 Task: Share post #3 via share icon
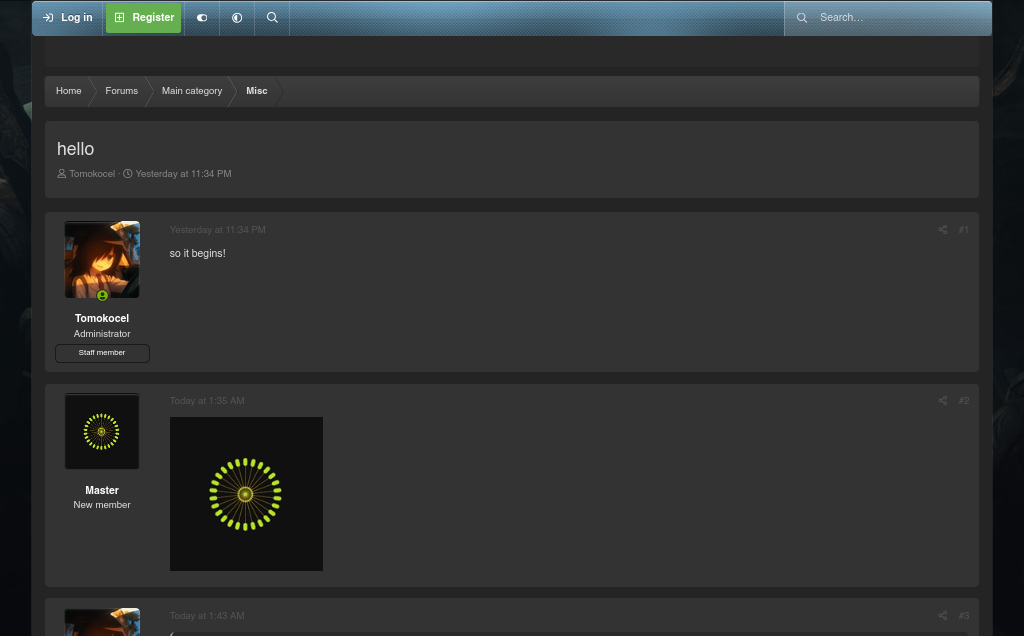coord(942,616)
